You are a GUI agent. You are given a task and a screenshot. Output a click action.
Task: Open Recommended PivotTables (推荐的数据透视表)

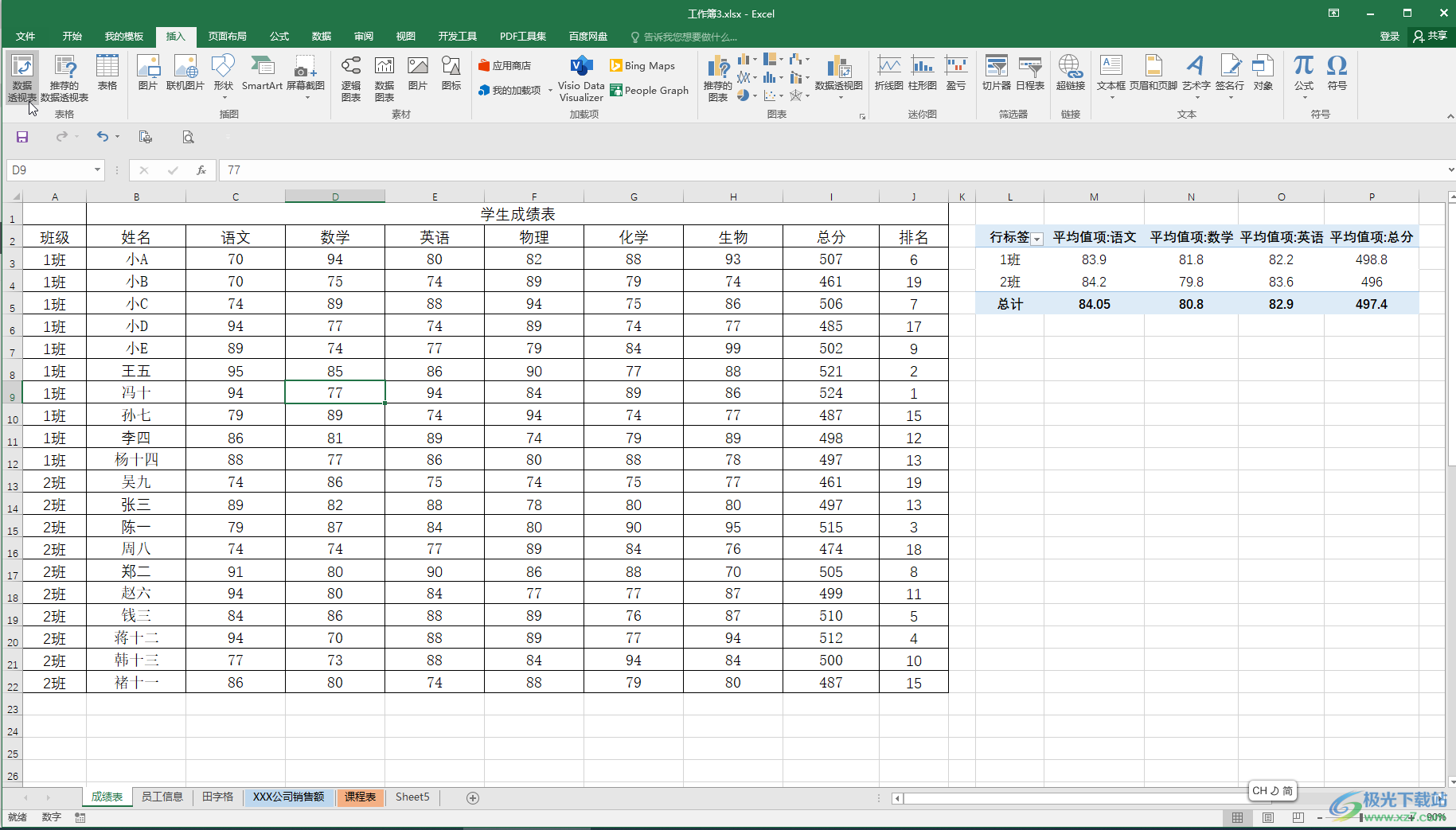click(x=64, y=77)
